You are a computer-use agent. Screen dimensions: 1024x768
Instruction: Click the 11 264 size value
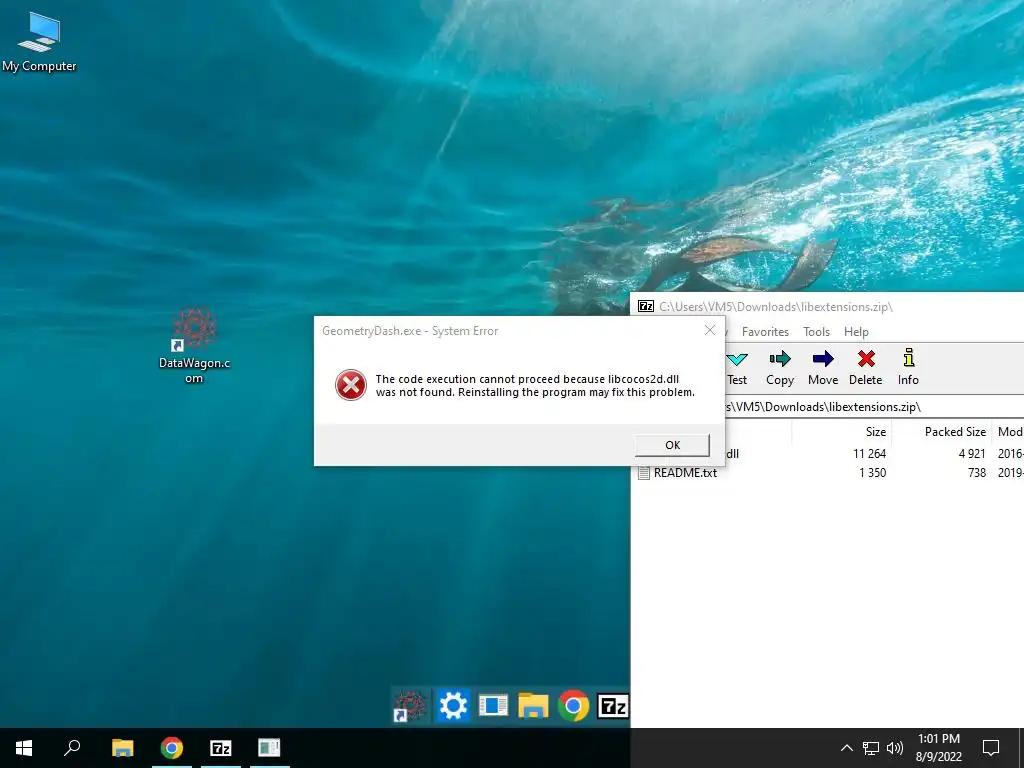(x=869, y=453)
